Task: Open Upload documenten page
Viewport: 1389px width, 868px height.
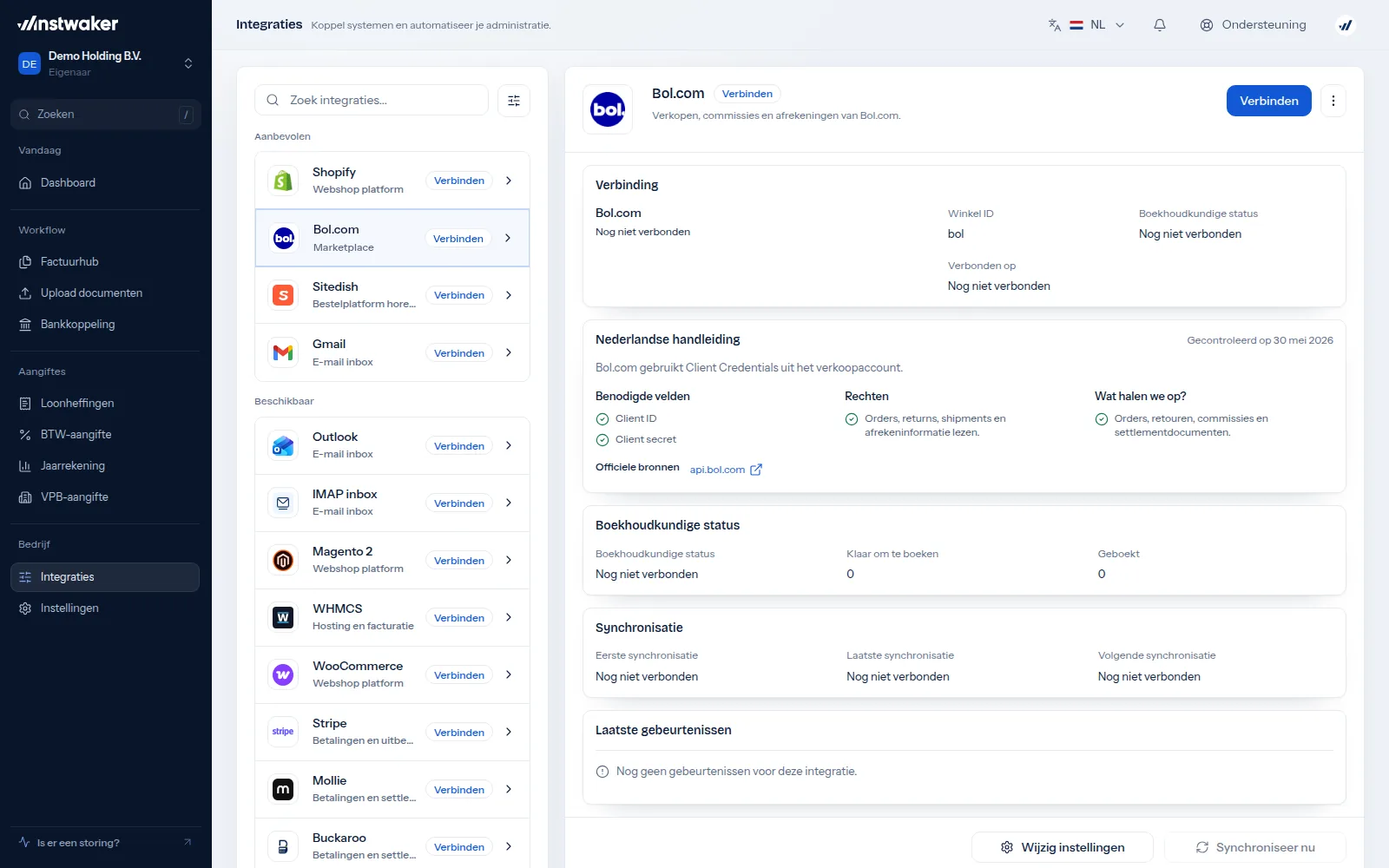Action: pyautogui.click(x=105, y=293)
